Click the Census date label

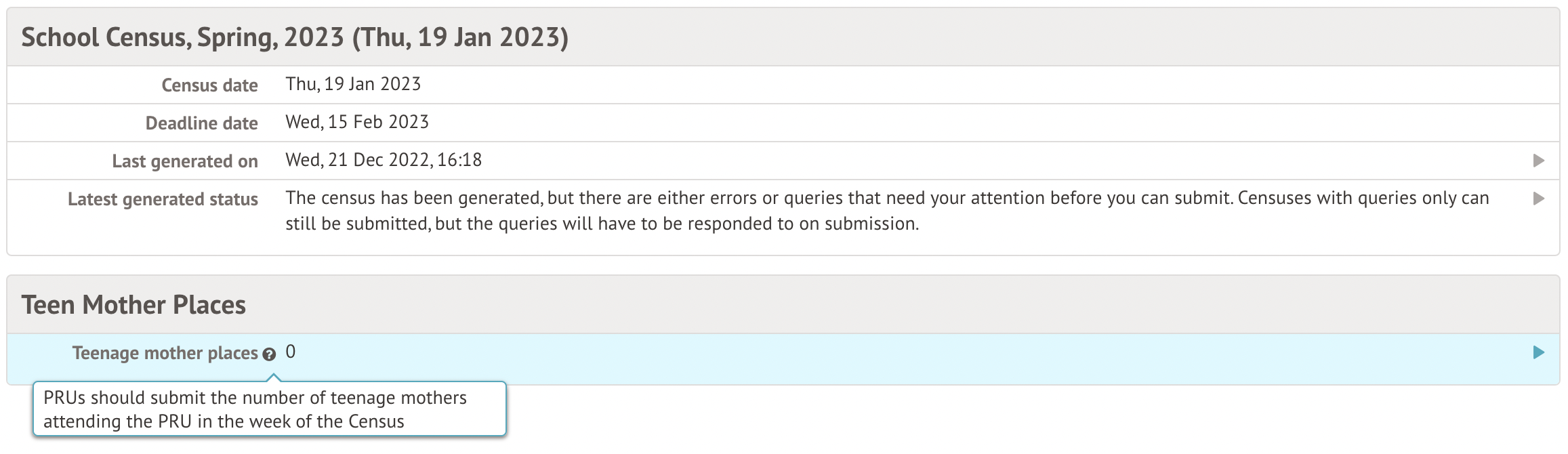(209, 85)
